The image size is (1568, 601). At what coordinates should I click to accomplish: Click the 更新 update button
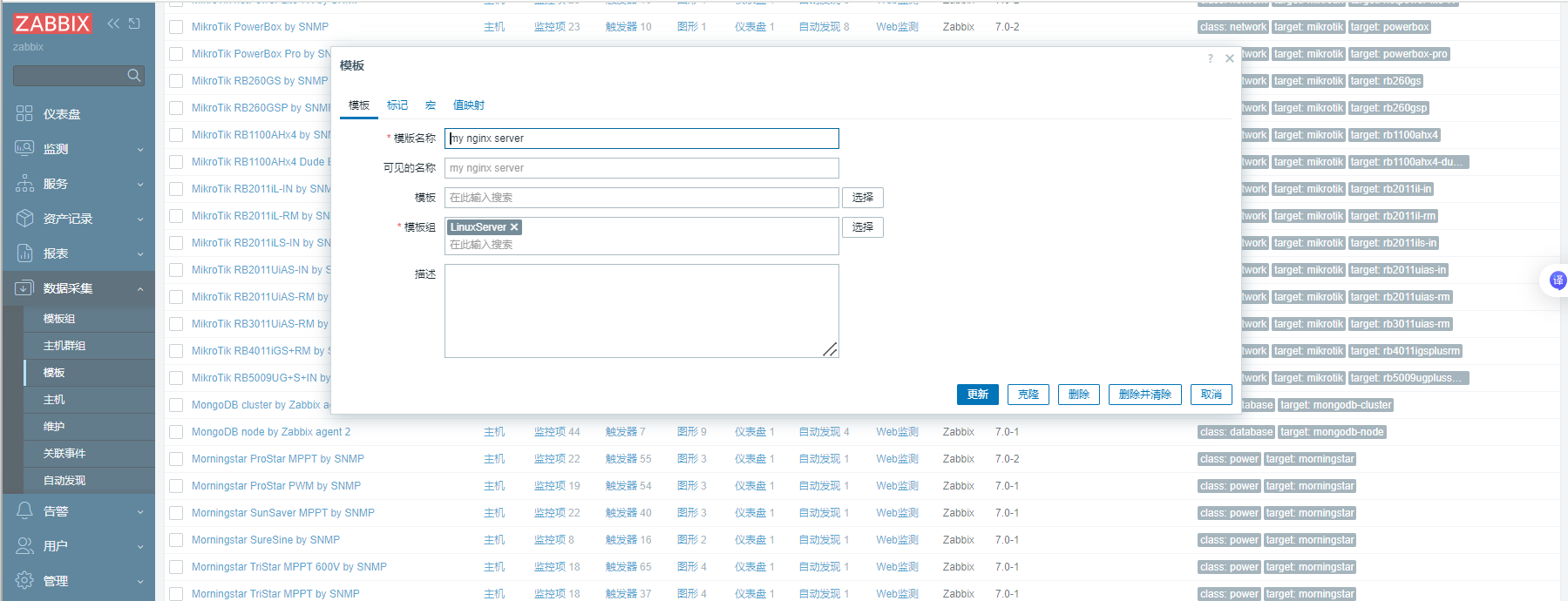click(x=978, y=395)
